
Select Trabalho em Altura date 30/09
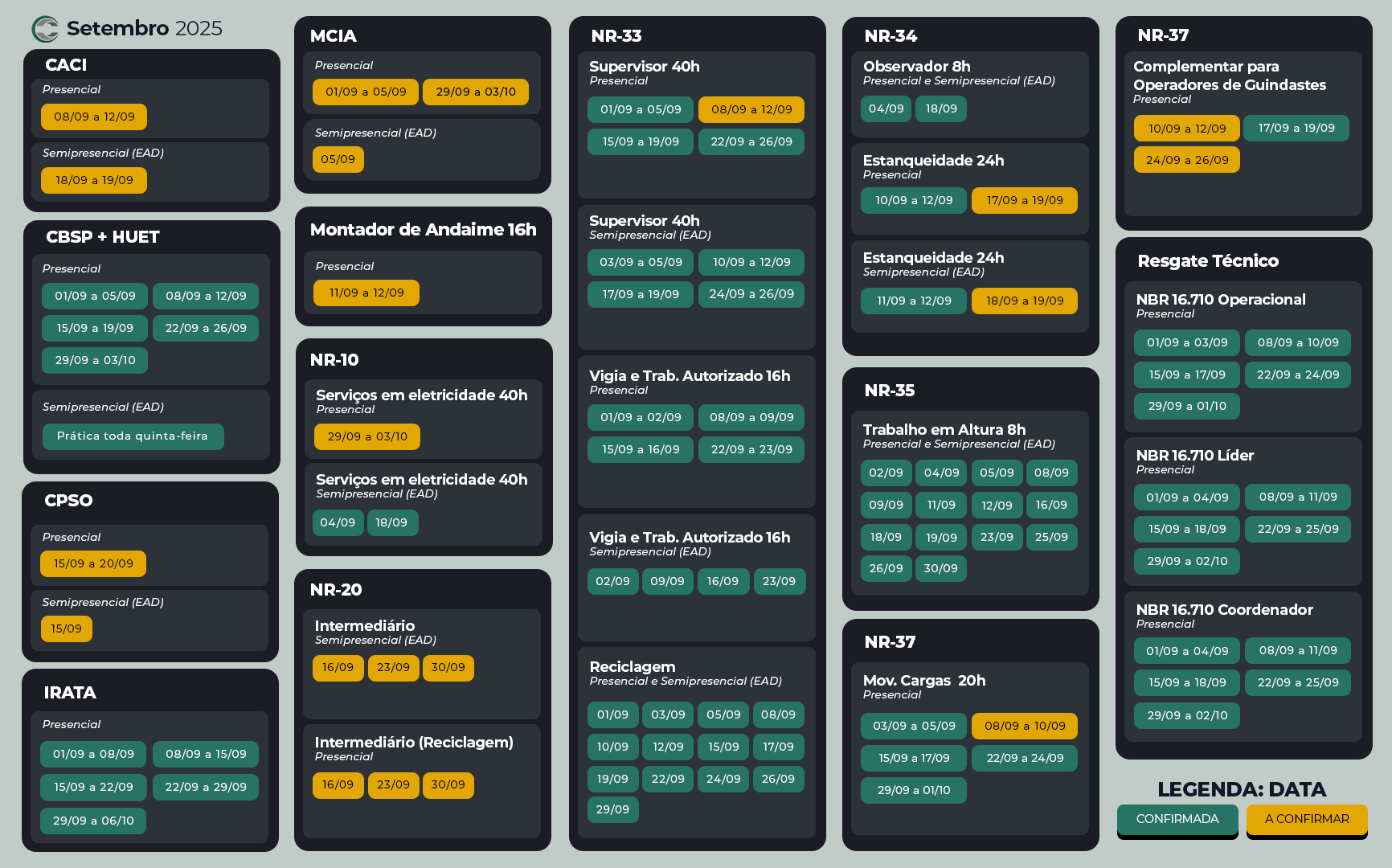940,568
